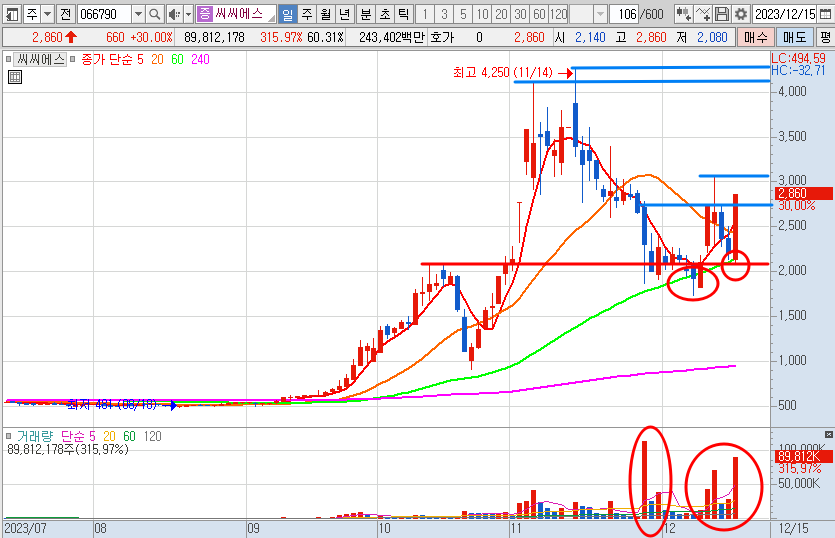This screenshot has height=538, width=835.
Task: Open the stock code search magnifier
Action: click(x=154, y=14)
